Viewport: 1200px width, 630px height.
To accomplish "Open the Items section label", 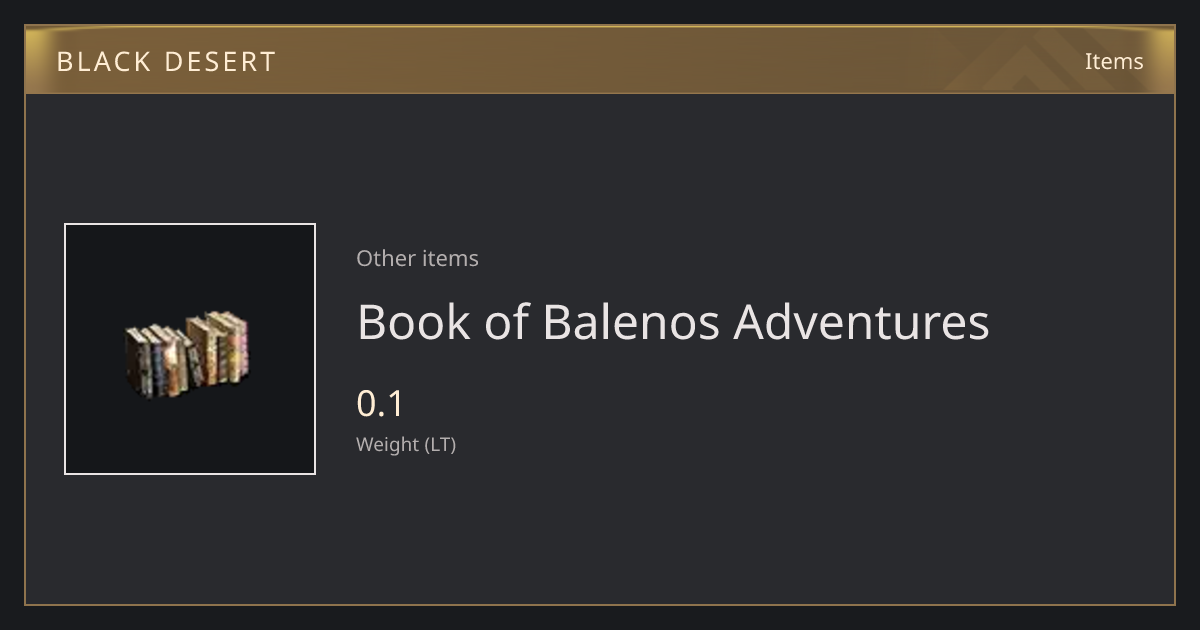I will tap(1114, 61).
